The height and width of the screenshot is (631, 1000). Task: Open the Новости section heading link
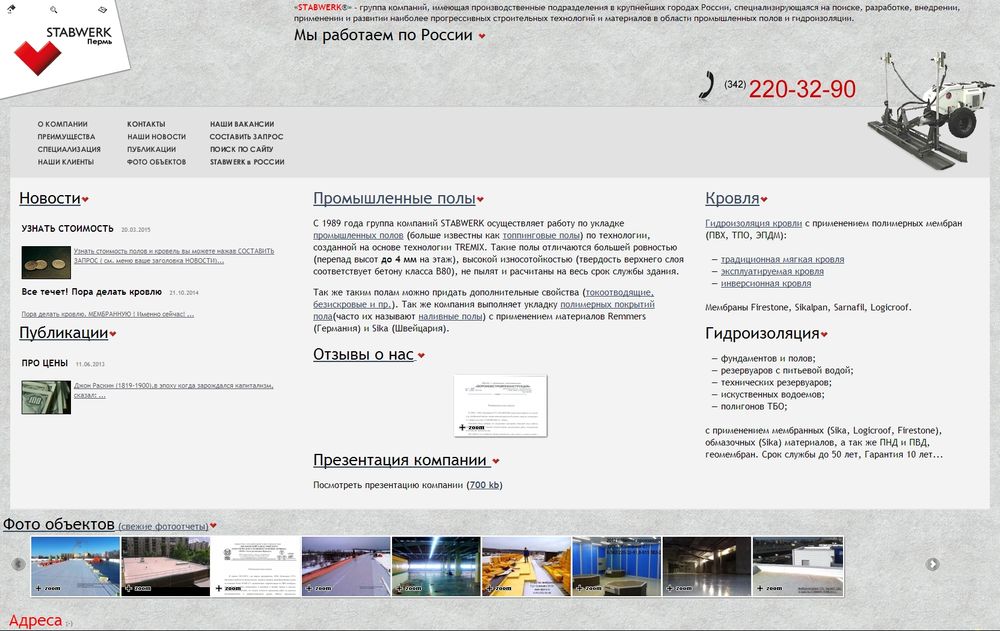click(x=50, y=198)
